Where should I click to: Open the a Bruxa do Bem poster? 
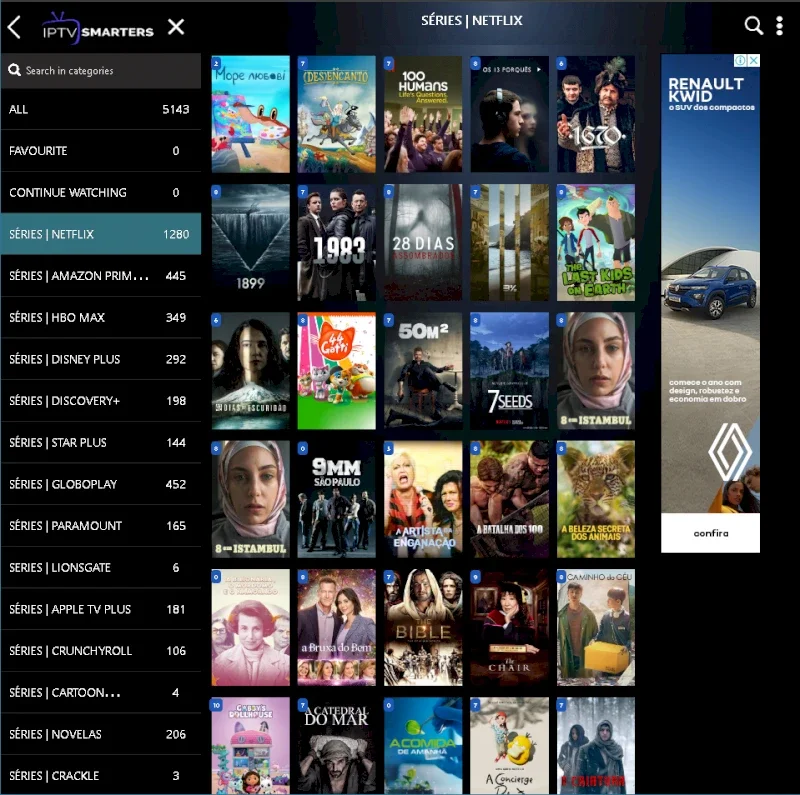coord(337,627)
